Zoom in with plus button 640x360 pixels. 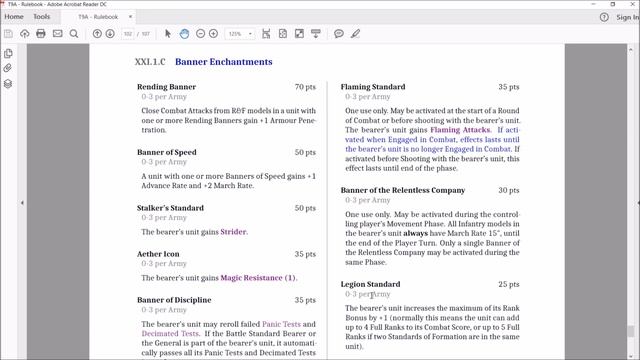pos(213,34)
